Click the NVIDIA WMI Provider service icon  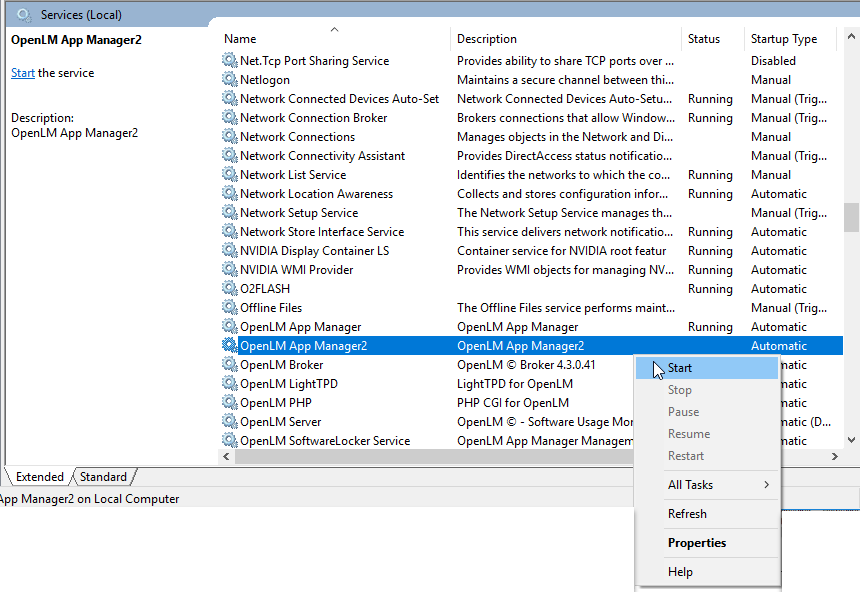click(230, 269)
